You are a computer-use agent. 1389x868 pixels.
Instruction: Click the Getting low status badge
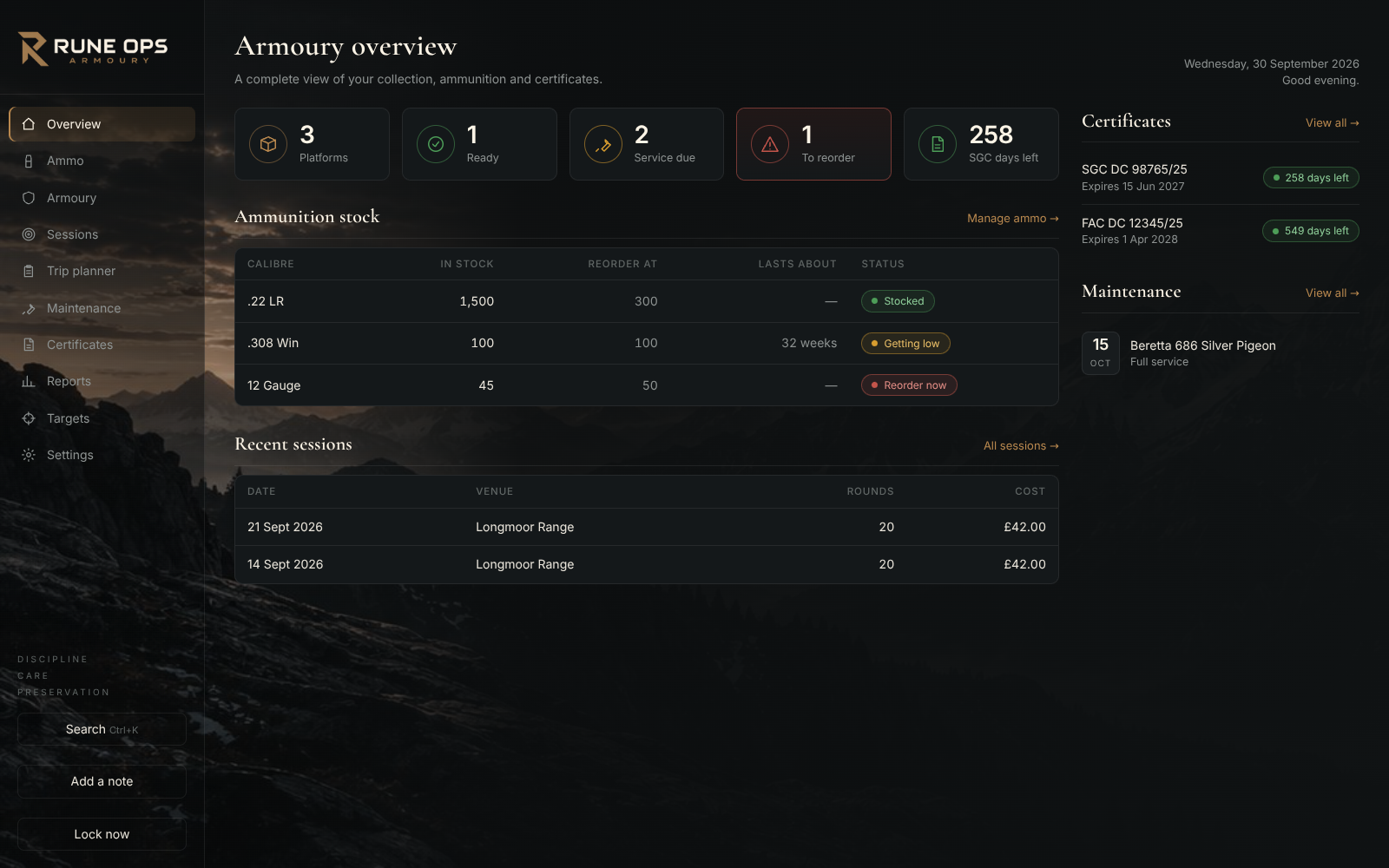tap(905, 344)
